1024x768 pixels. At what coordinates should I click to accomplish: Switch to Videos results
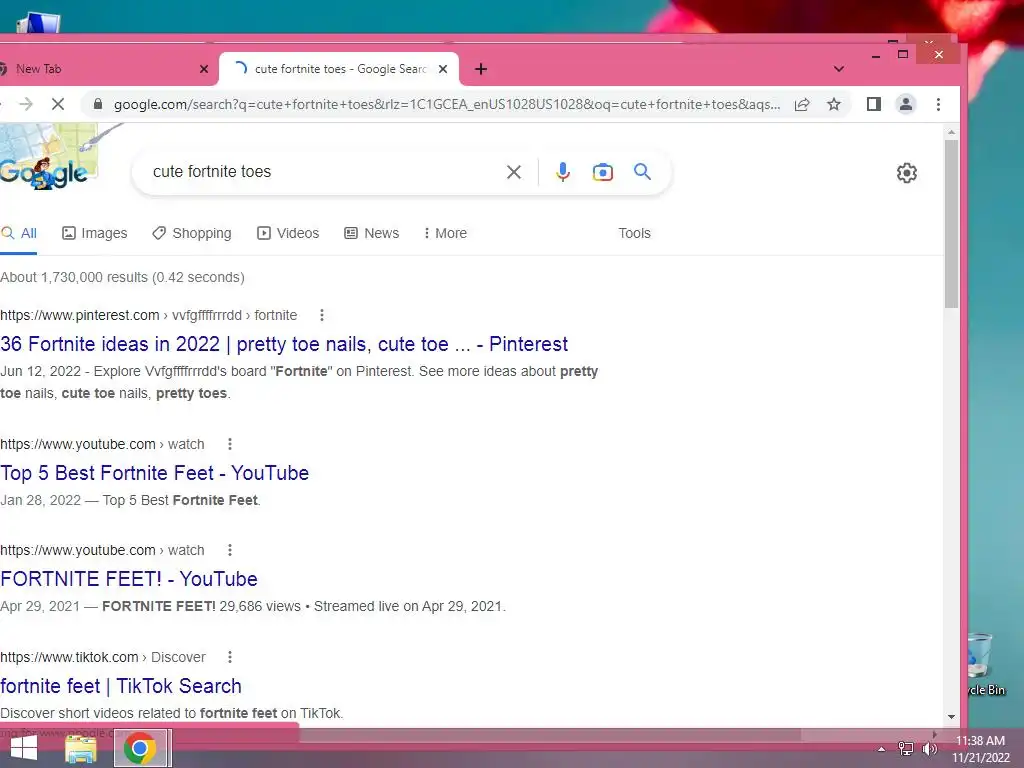(x=288, y=233)
